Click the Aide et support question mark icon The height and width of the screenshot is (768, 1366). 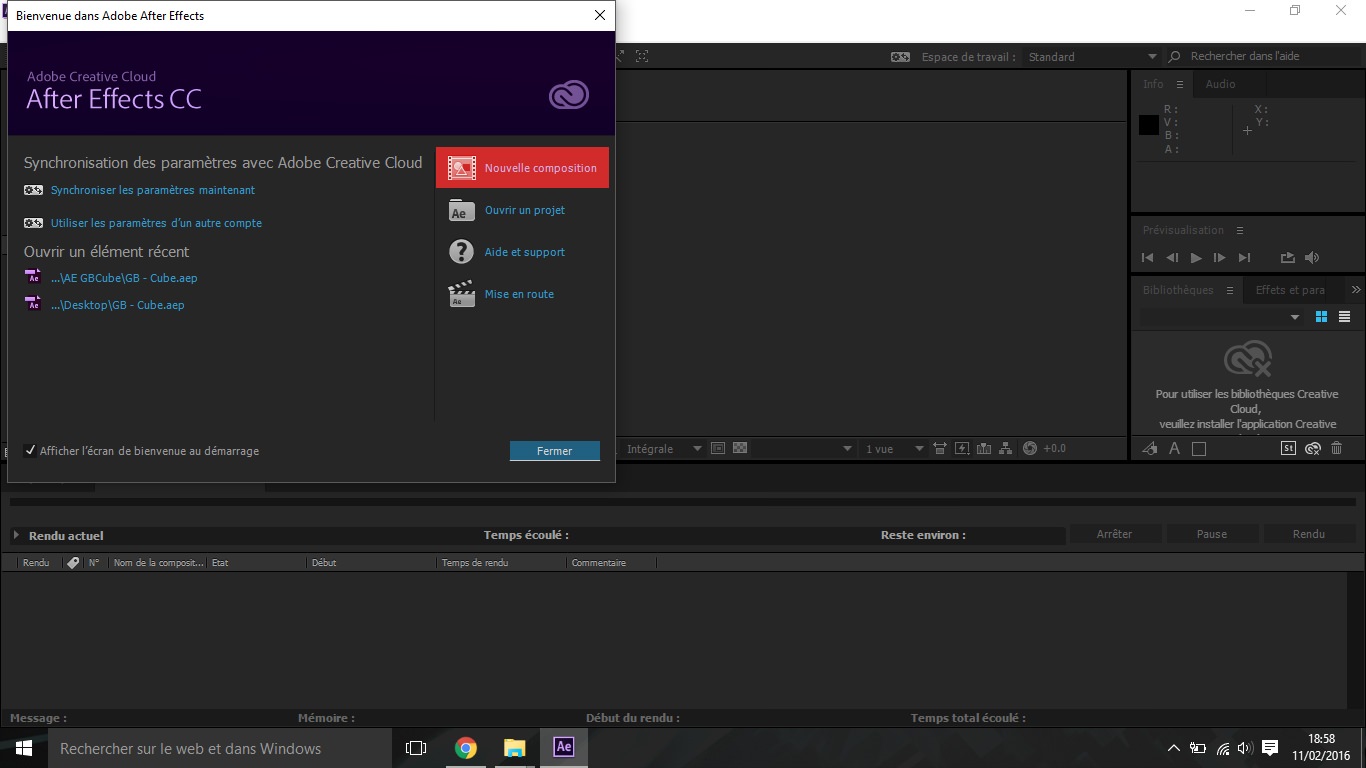point(461,252)
